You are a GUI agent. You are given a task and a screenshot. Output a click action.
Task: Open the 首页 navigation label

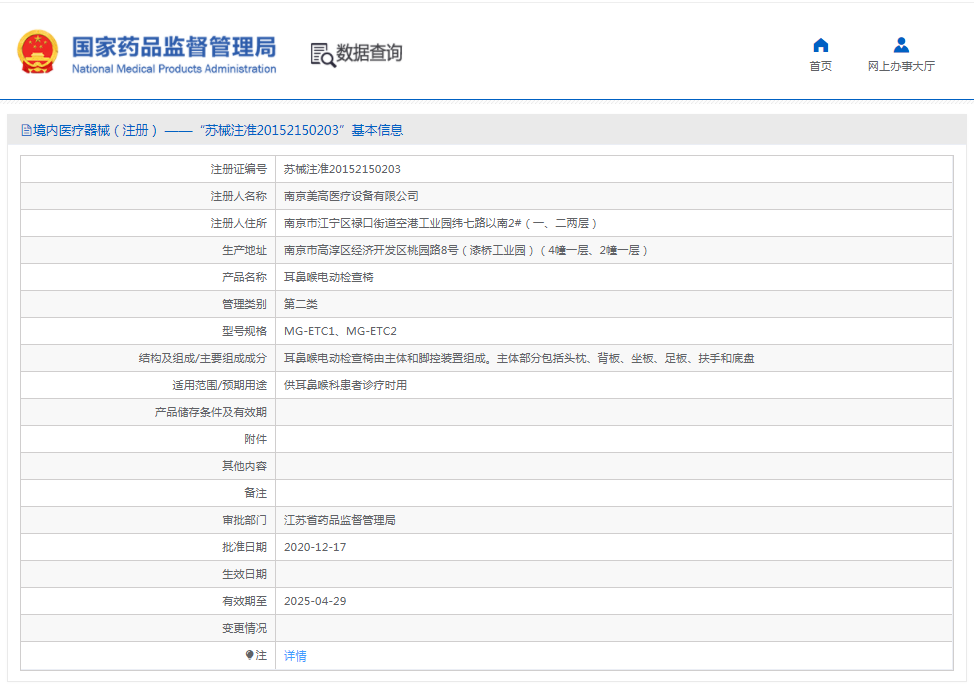pyautogui.click(x=820, y=66)
